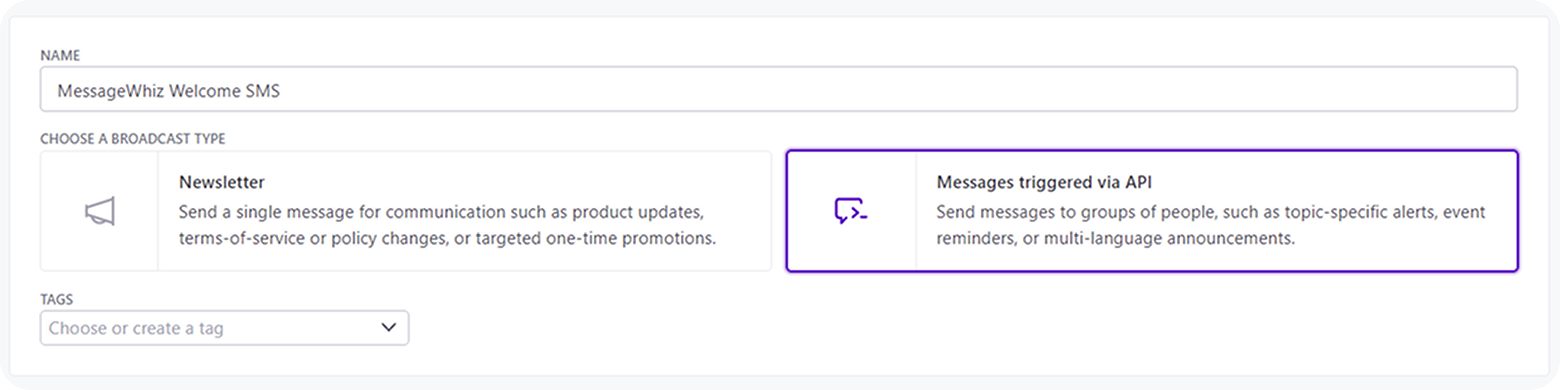Click the TAGS field label
Screen dimensions: 1560x390
click(x=56, y=299)
